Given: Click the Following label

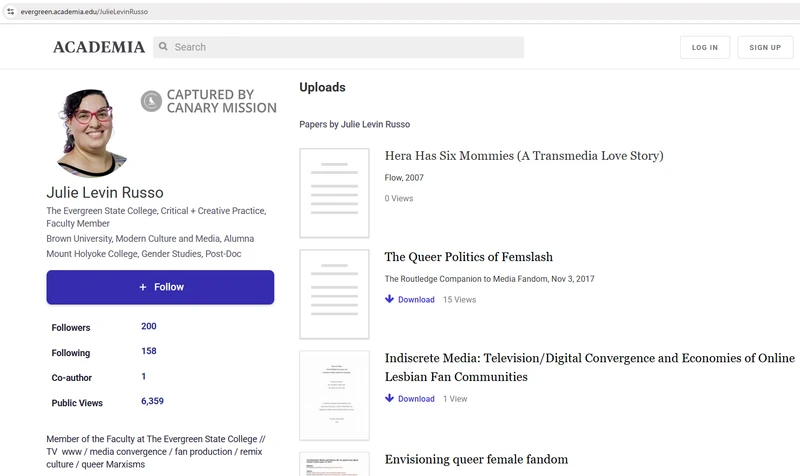Looking at the screenshot, I should [70, 353].
